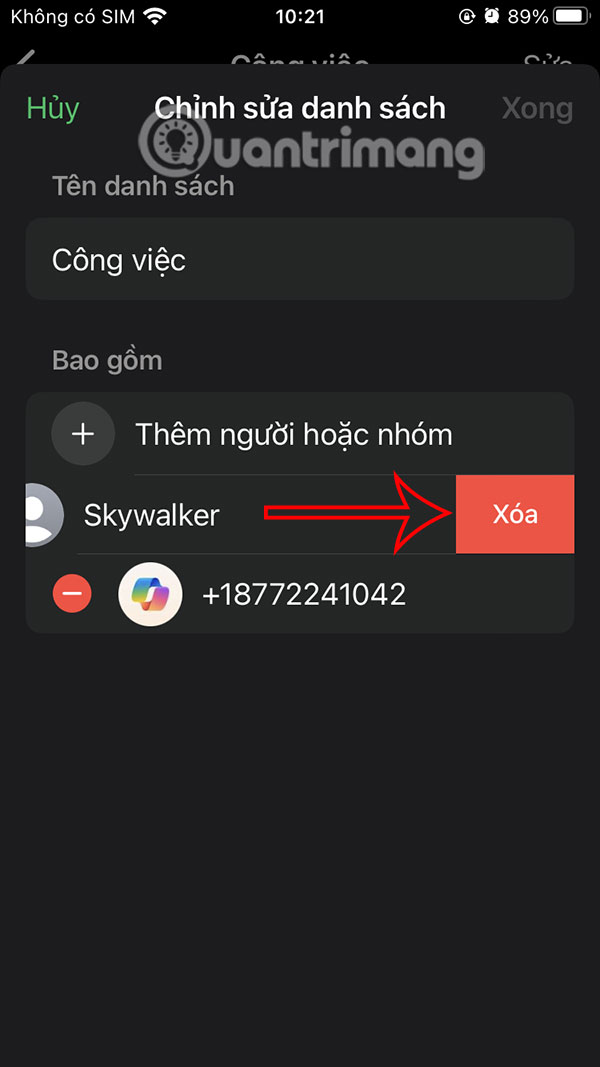Tap the rotation lock status icon
This screenshot has height=1067, width=600.
pos(467,16)
